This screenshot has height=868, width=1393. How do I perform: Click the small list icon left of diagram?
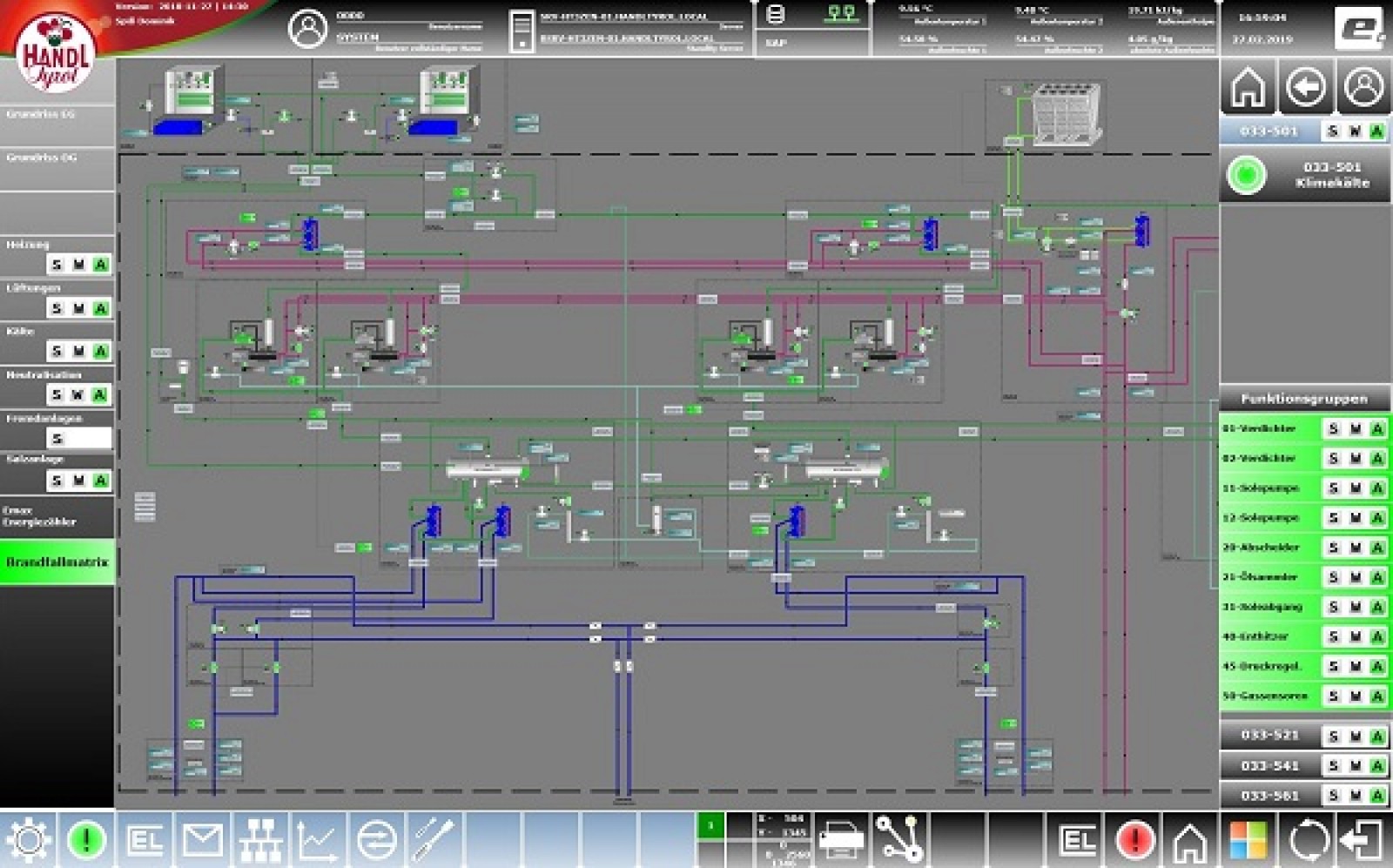145,508
